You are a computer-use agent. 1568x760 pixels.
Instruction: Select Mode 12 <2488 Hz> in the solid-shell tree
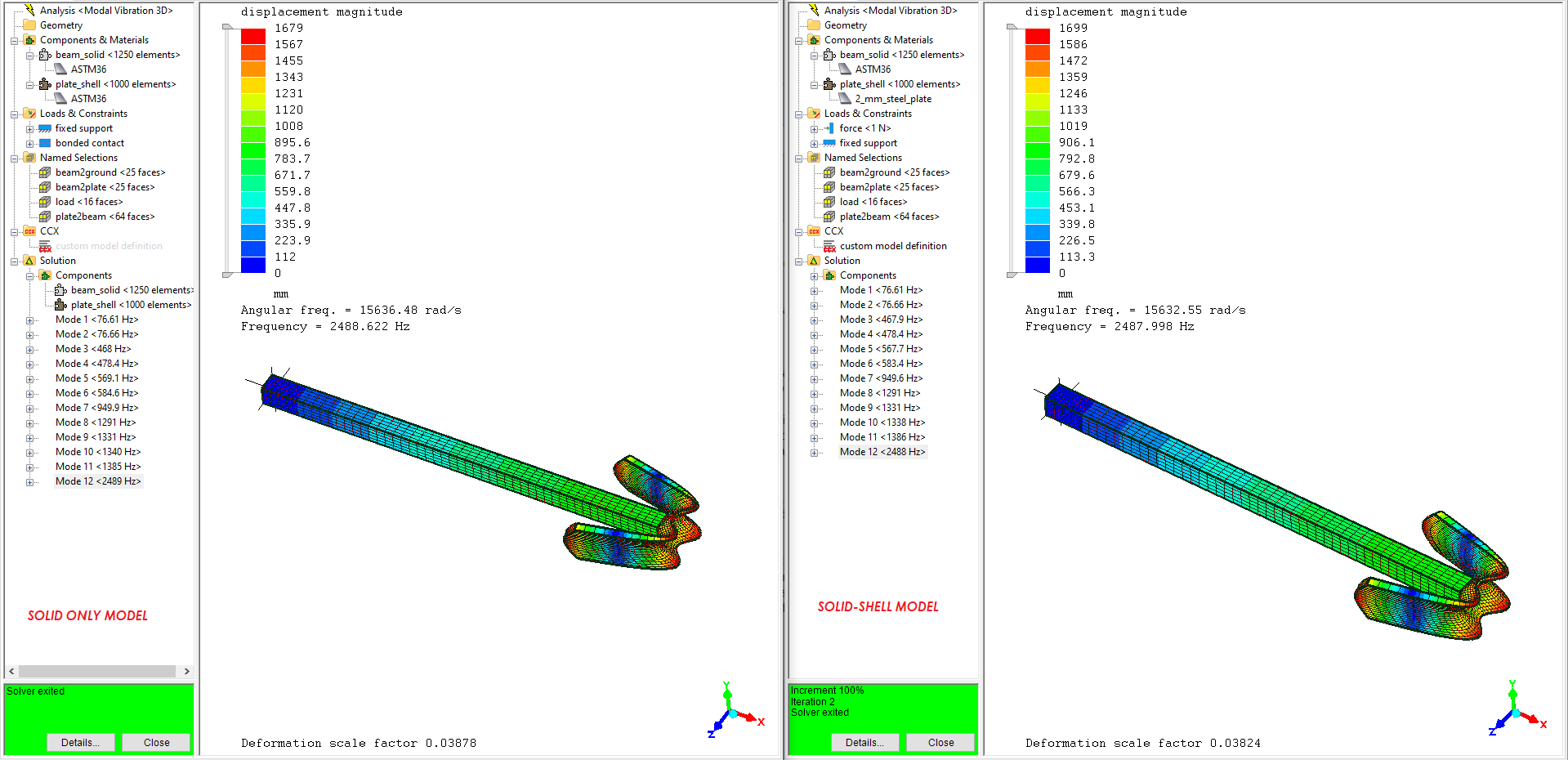882,452
